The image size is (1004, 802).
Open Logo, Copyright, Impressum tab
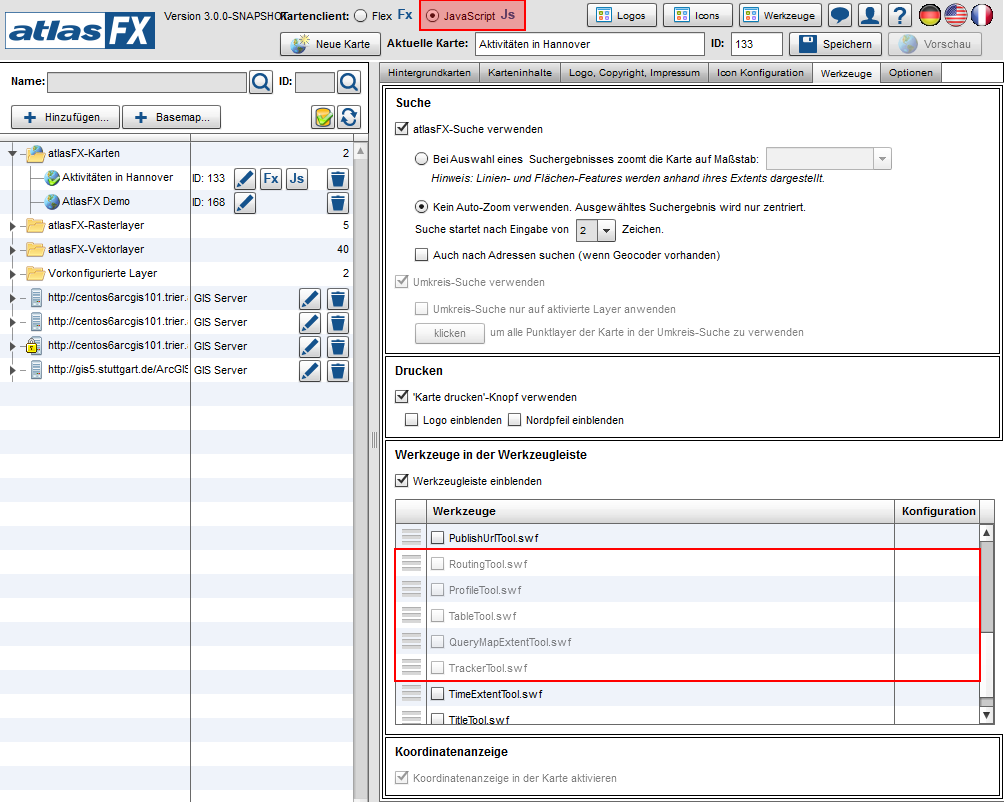click(635, 73)
